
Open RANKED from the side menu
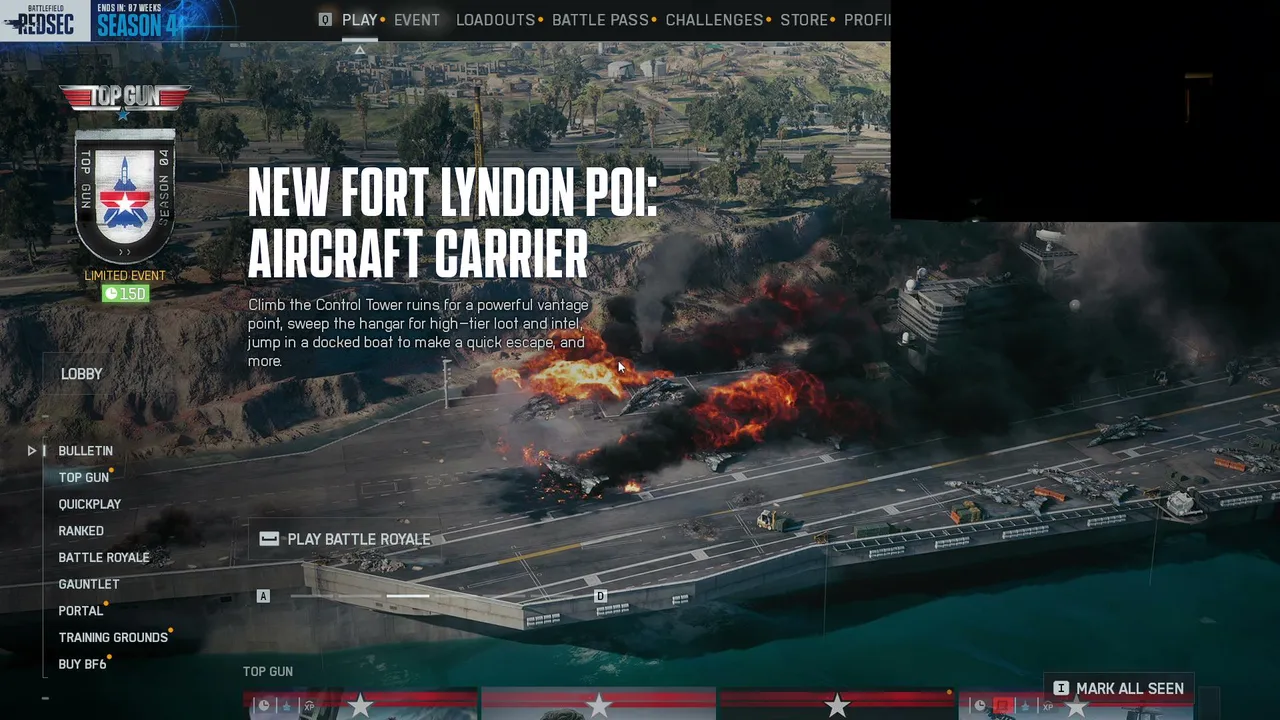(81, 531)
